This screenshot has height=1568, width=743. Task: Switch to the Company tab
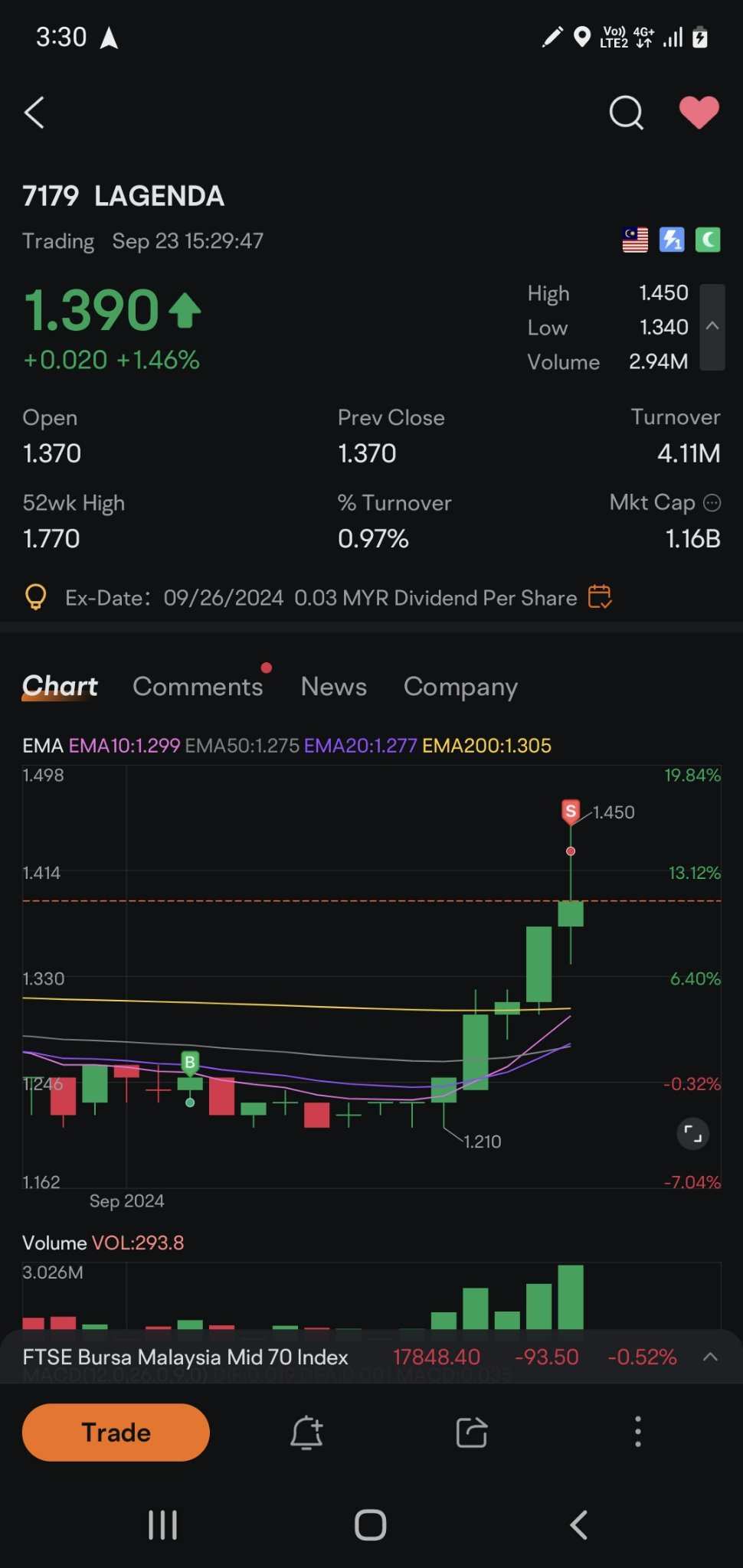coord(461,688)
